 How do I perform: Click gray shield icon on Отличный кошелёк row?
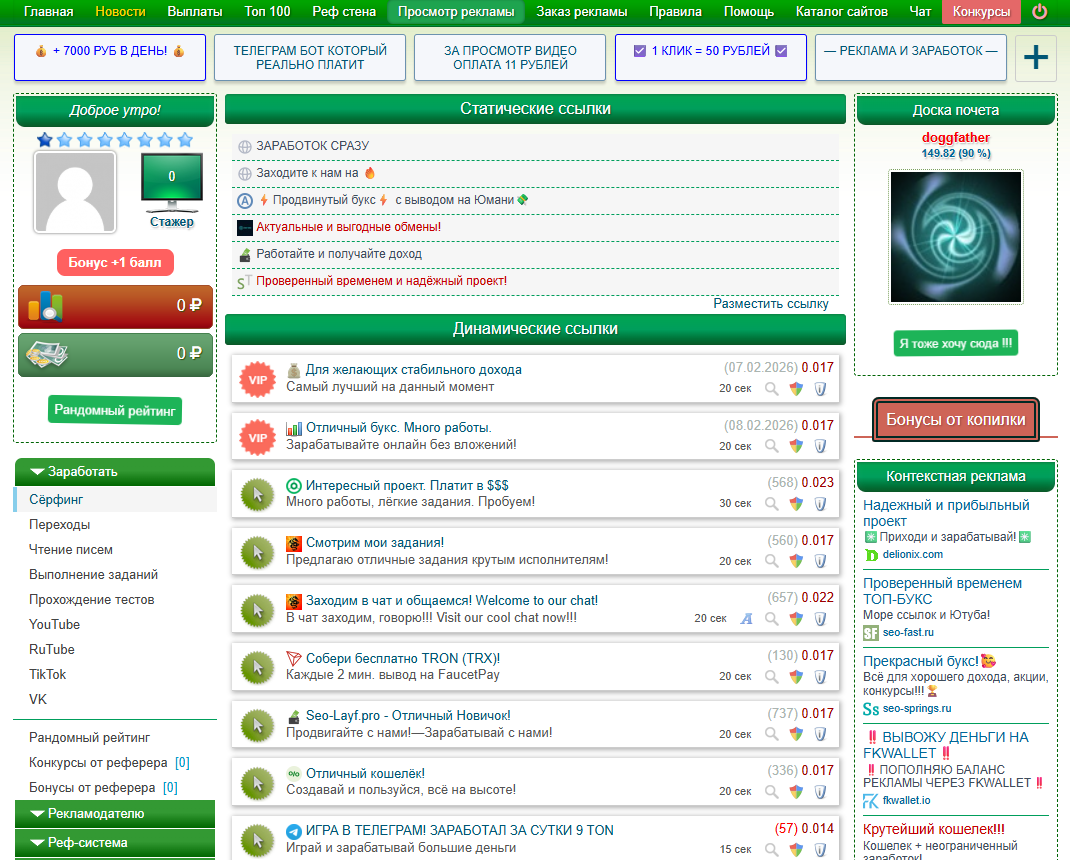[820, 792]
